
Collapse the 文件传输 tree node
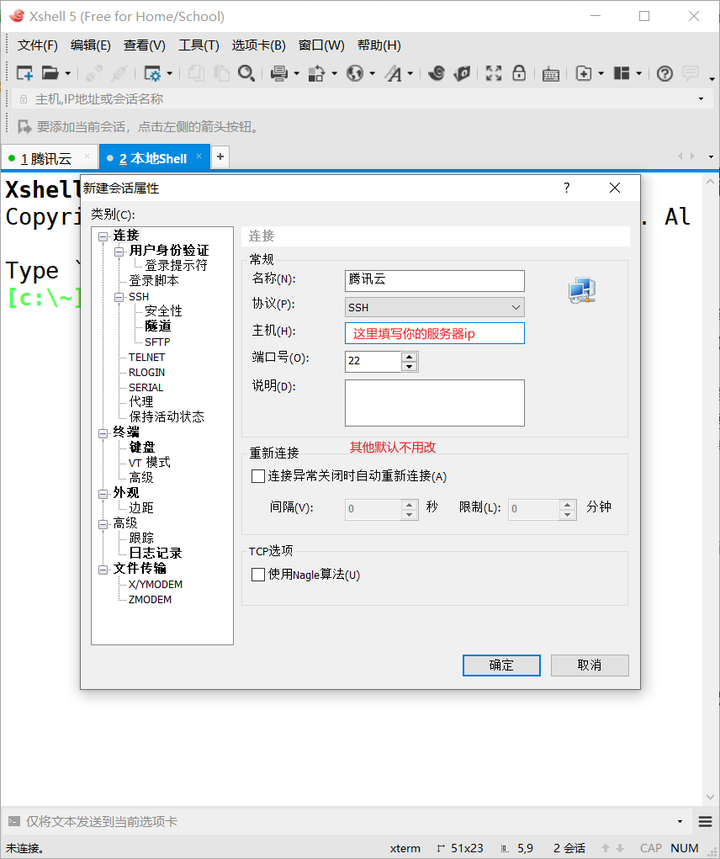[x=102, y=570]
